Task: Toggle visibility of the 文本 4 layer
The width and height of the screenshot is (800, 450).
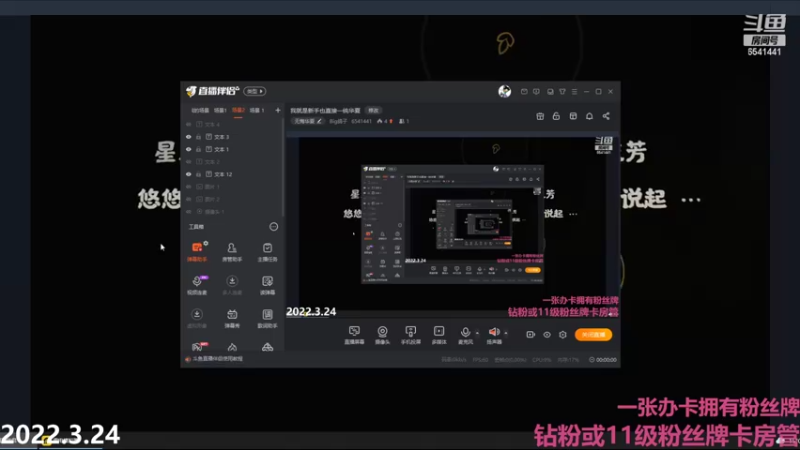Action: pos(188,124)
